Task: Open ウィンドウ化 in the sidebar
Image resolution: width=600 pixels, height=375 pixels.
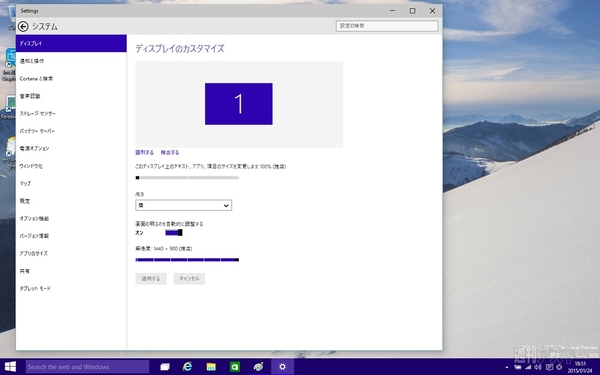Action: tap(71, 166)
